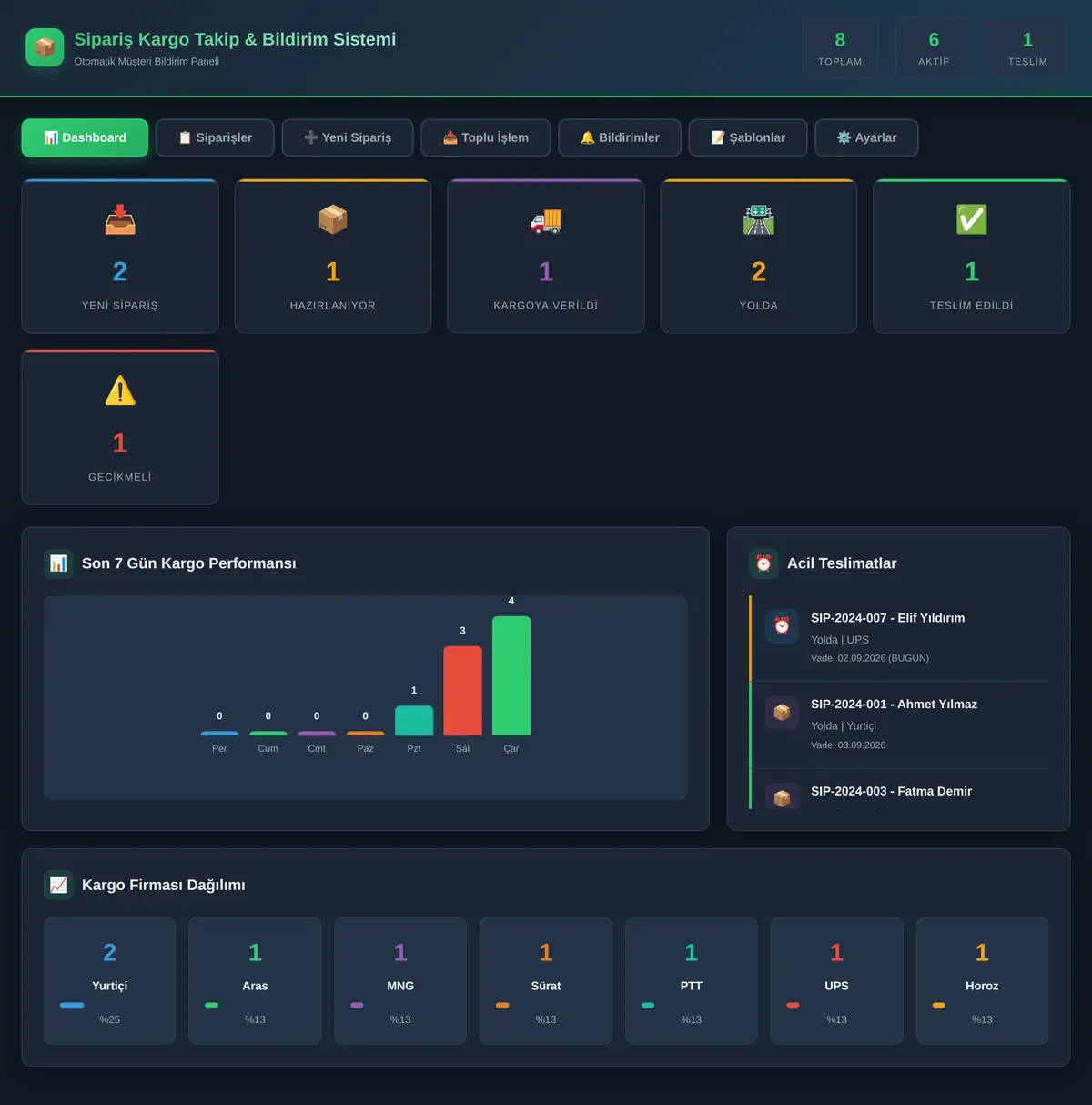Viewport: 1092px width, 1105px height.
Task: Click the package icon on SIP-2024-003 row
Action: [782, 796]
